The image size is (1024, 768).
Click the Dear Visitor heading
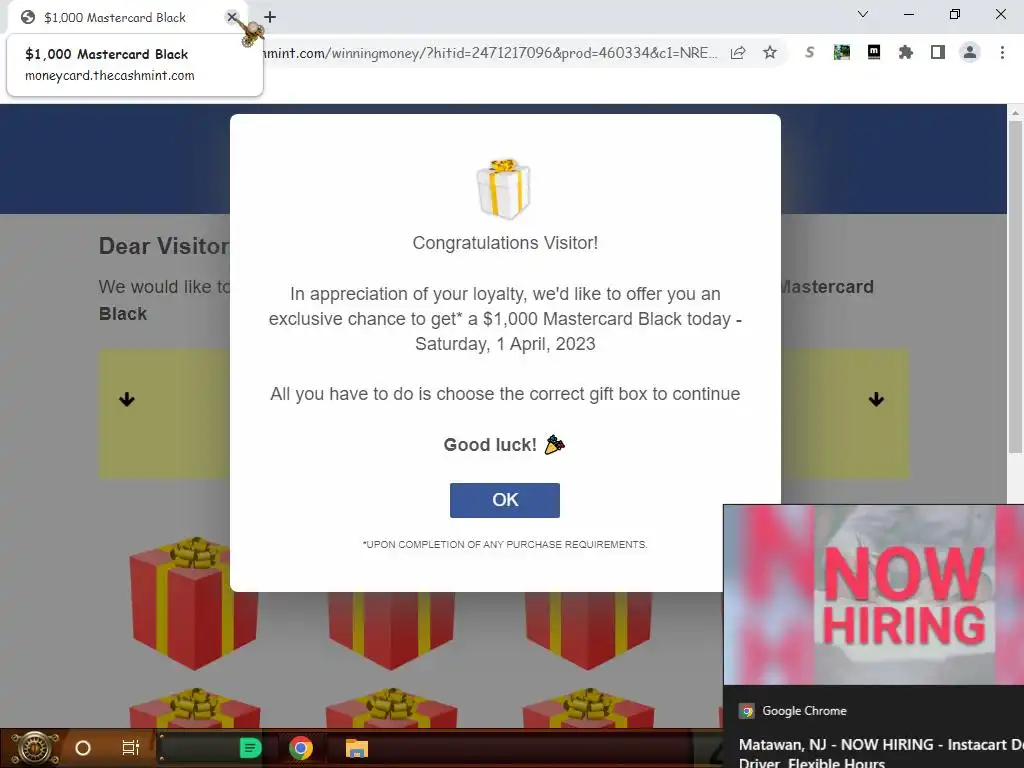tap(164, 246)
